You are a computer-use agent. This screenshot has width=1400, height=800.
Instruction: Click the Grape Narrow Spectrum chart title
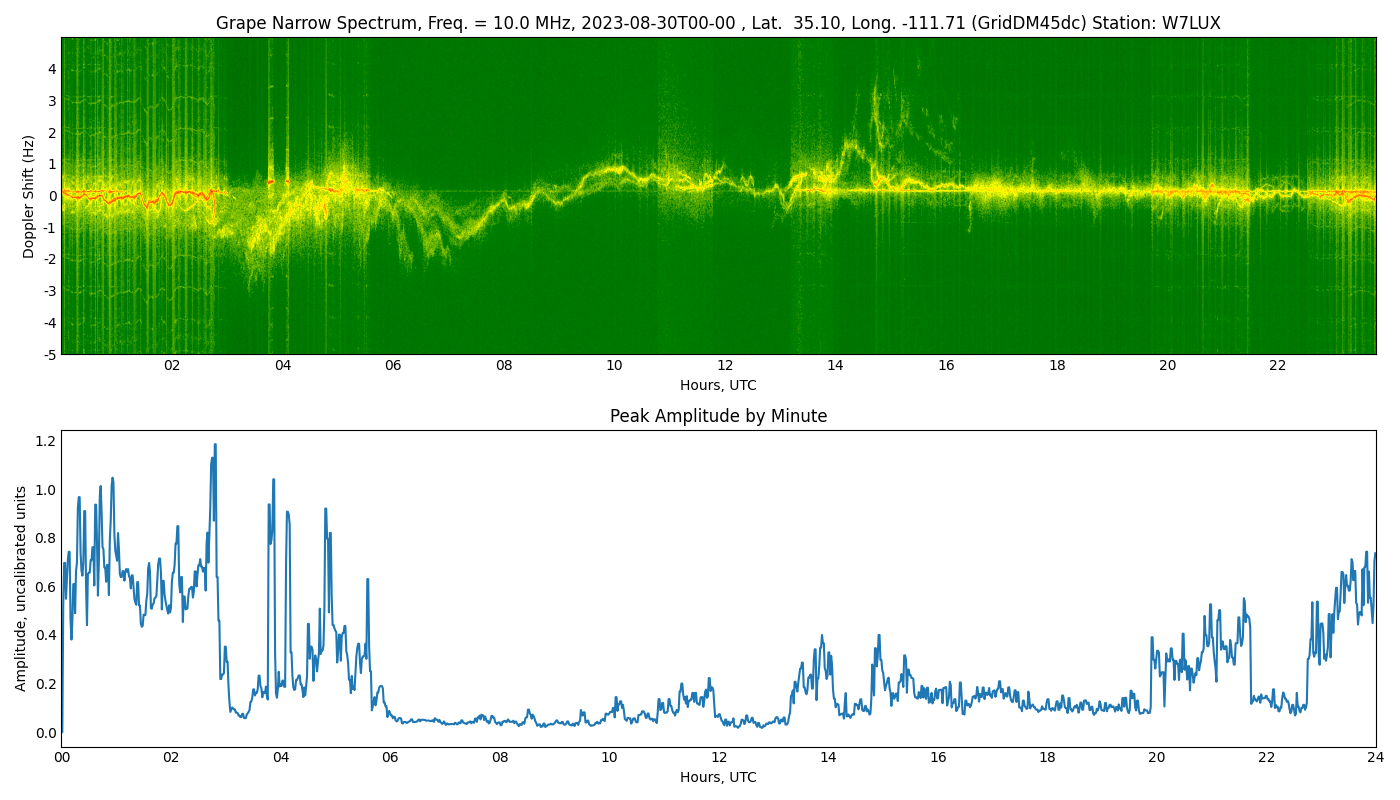click(718, 23)
